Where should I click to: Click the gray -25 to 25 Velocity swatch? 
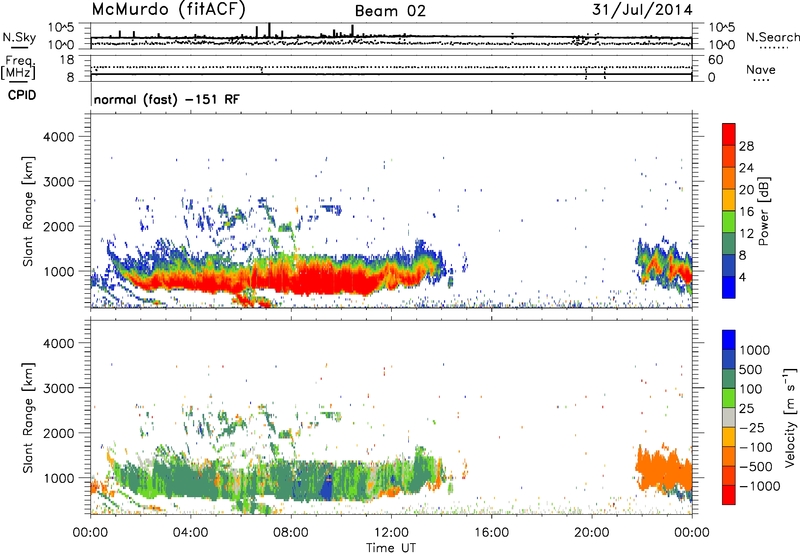pos(729,418)
